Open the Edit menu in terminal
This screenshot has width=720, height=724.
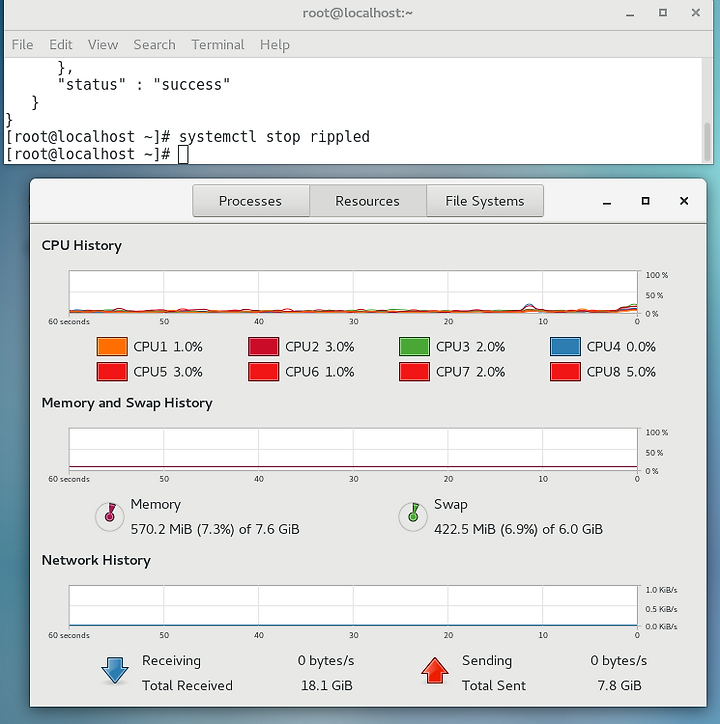click(x=61, y=45)
